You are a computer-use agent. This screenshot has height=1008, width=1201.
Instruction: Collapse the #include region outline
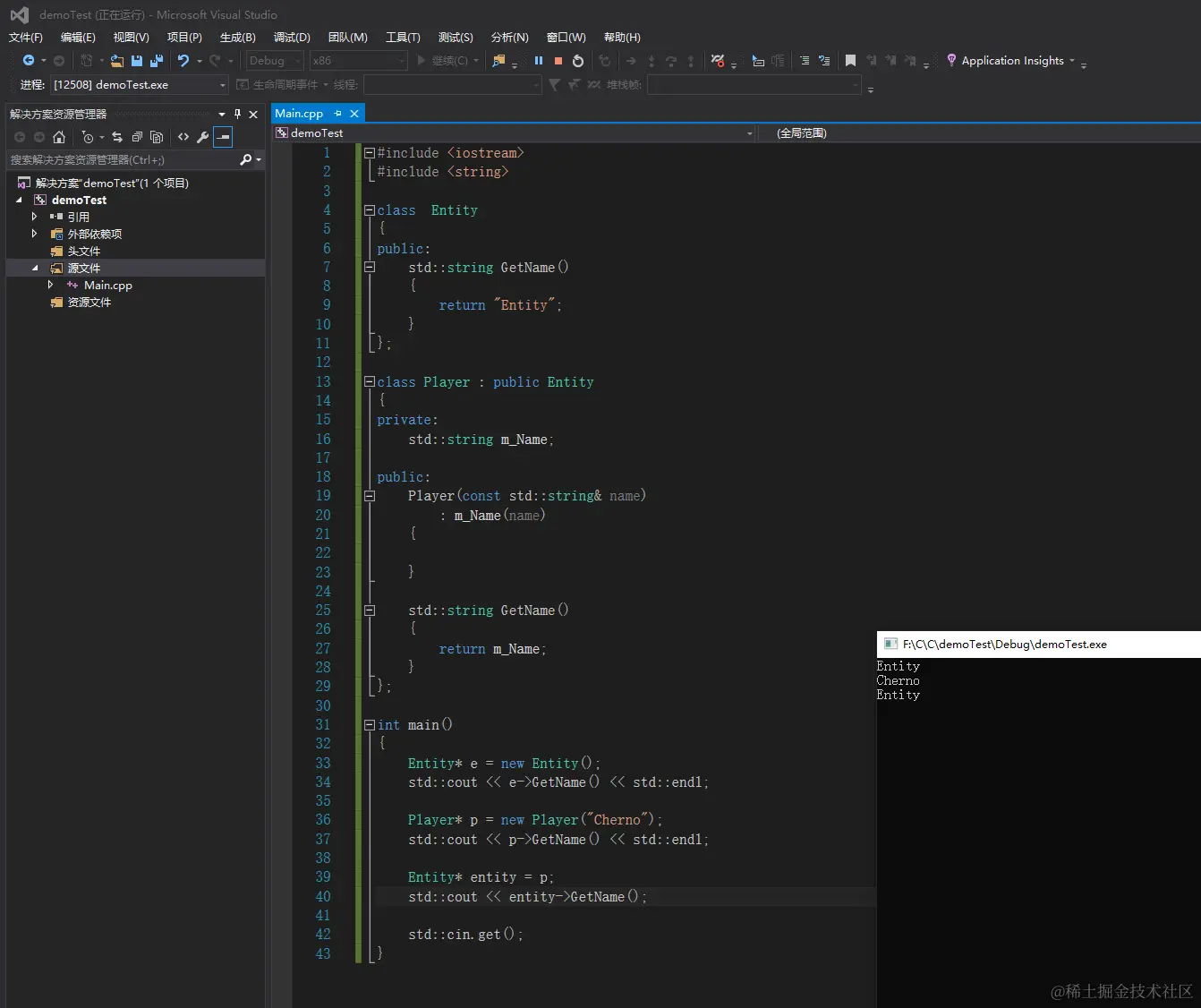tap(369, 153)
